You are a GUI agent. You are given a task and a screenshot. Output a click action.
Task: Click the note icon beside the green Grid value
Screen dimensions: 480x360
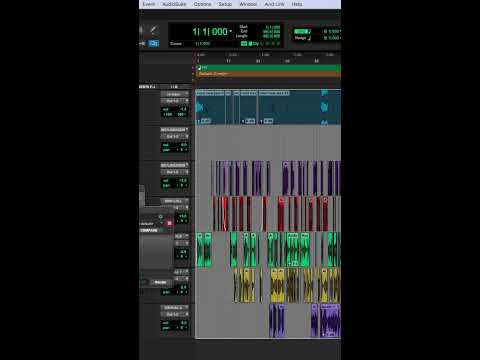click(310, 31)
